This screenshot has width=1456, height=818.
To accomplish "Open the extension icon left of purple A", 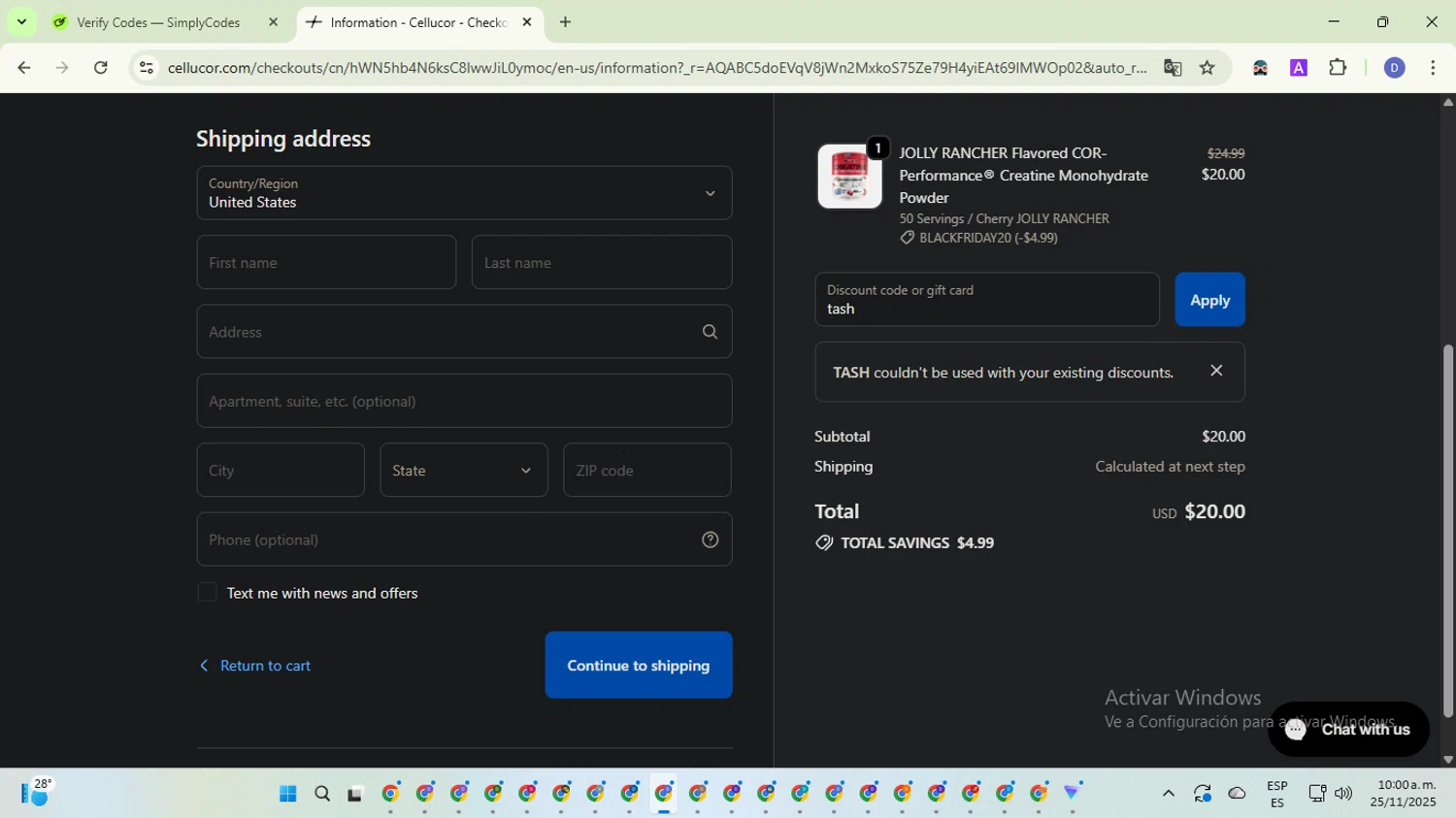I will (1260, 68).
